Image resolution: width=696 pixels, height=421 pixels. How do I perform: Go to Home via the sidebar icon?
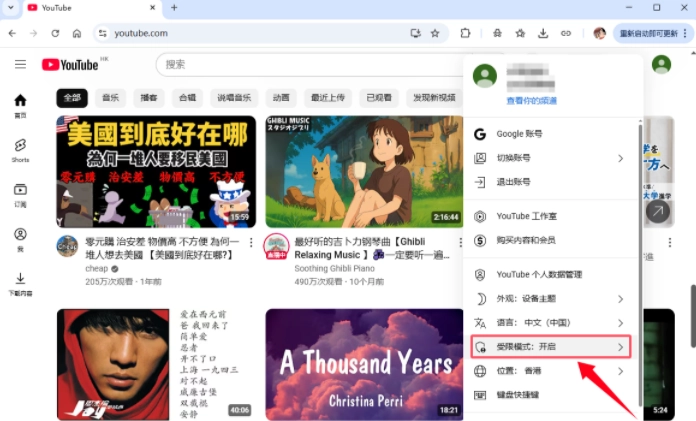point(20,105)
